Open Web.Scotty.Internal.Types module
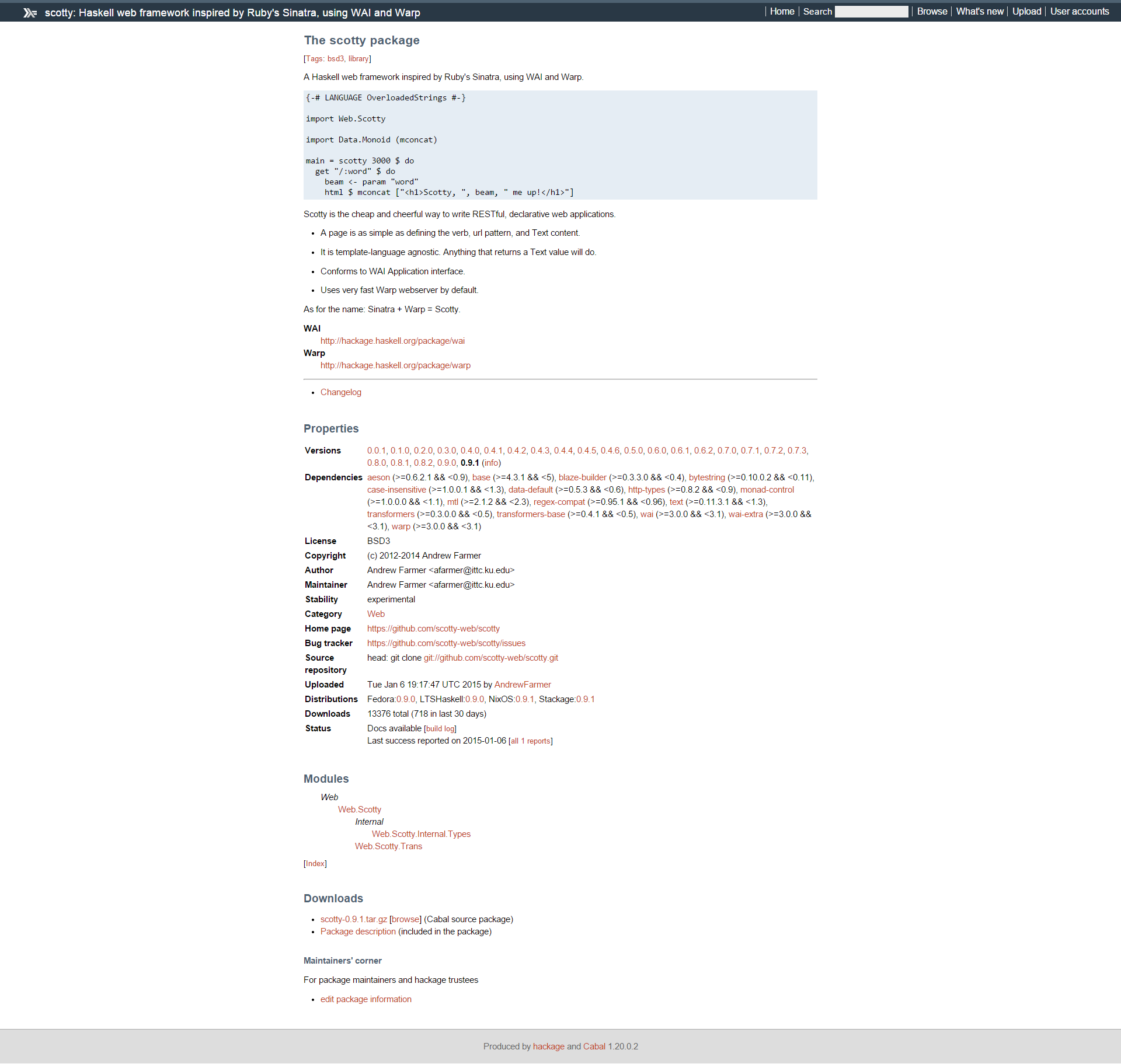 pos(421,834)
